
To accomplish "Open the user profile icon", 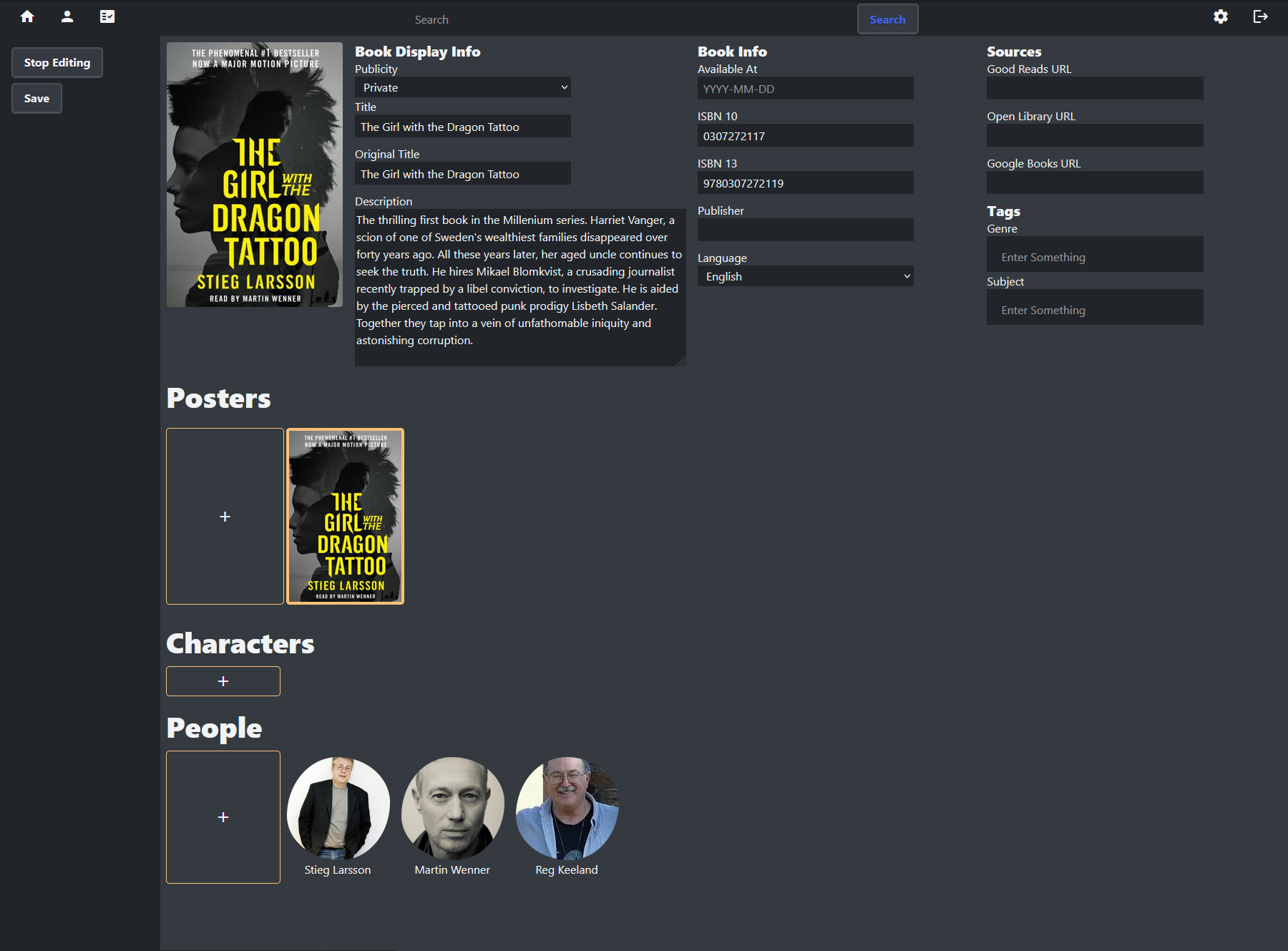I will point(67,16).
